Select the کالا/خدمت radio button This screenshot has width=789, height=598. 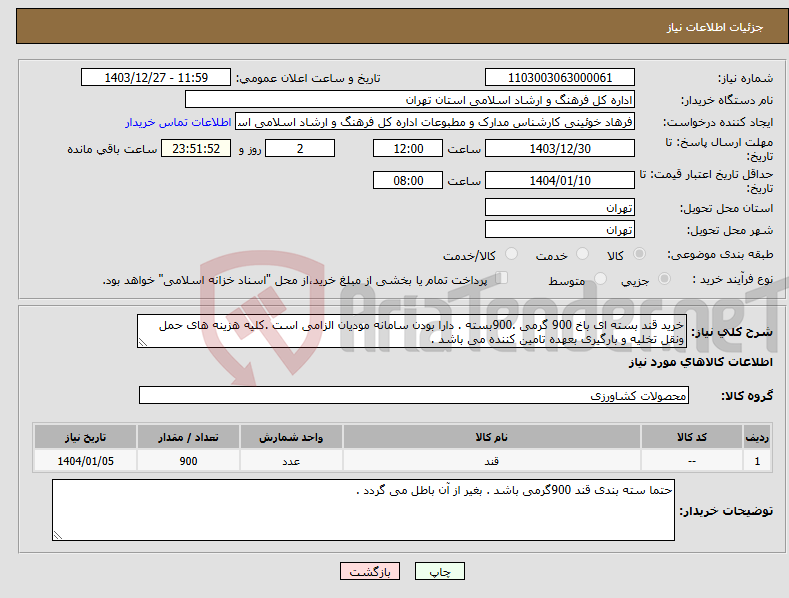(x=511, y=254)
